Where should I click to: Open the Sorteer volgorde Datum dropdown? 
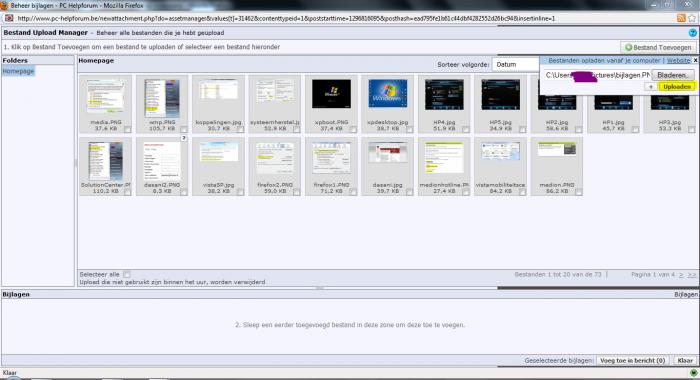(515, 64)
